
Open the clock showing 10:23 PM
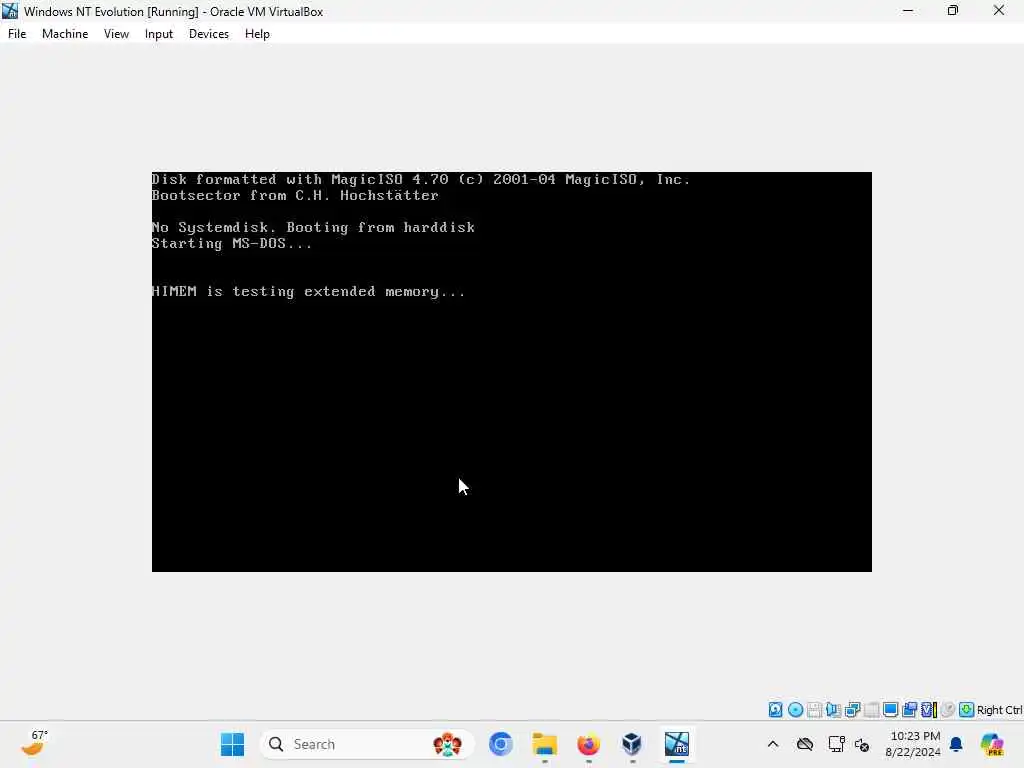pos(913,744)
